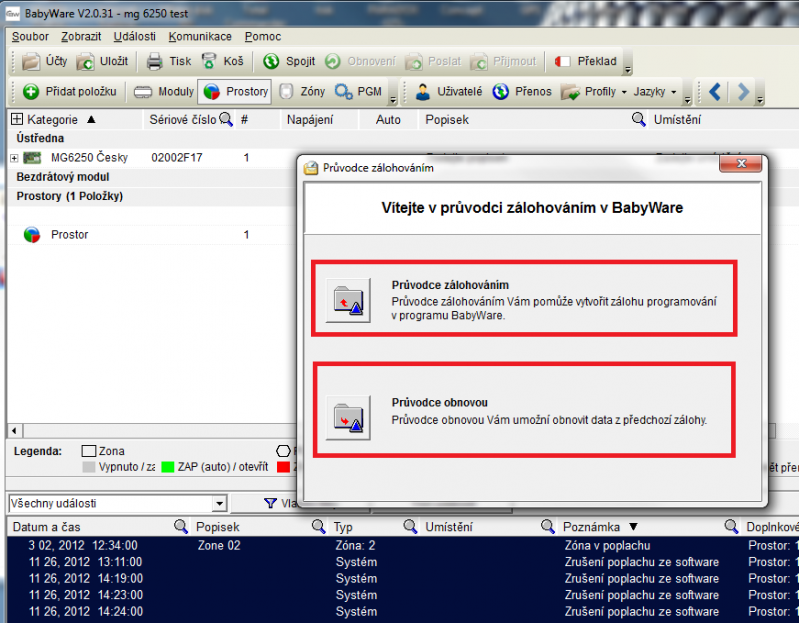Expand the MG6250 Česky tree node
The height and width of the screenshot is (623, 799).
click(x=14, y=158)
